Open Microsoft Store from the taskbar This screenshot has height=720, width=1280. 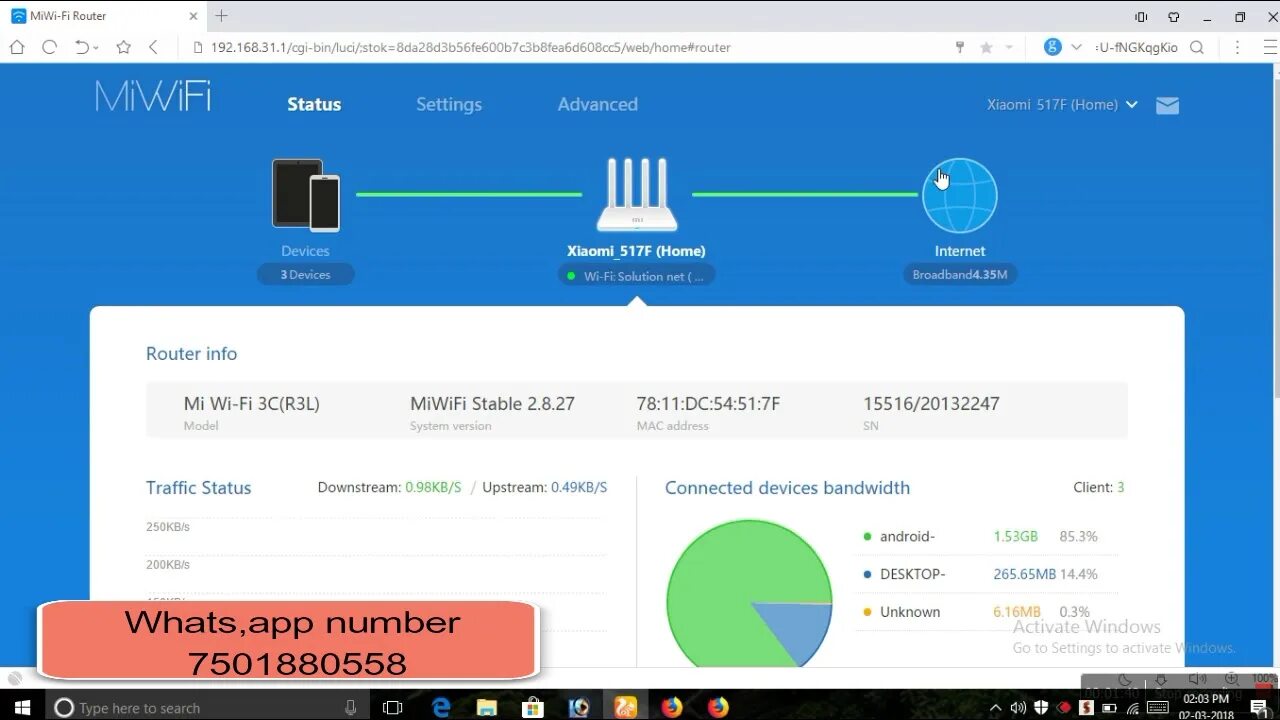(533, 707)
